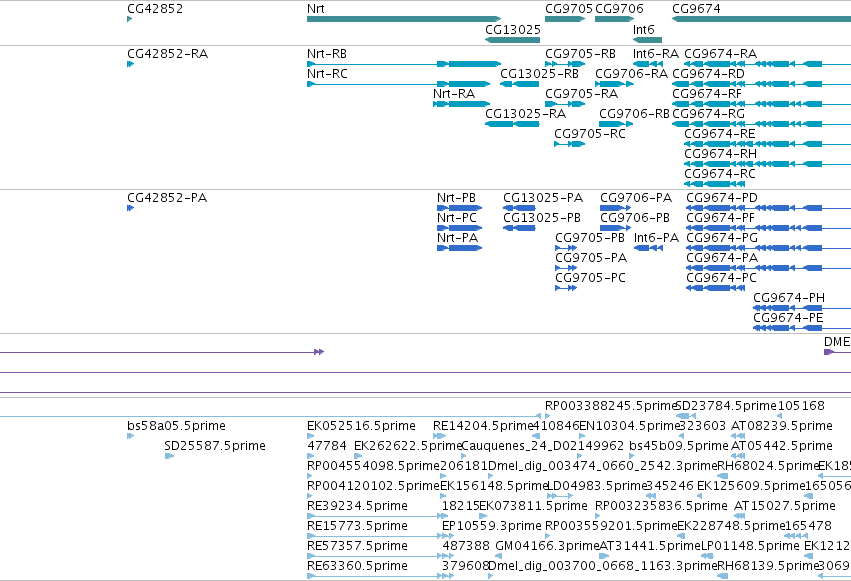The image size is (851, 581).
Task: Select the Nrt gene bar
Action: point(404,19)
